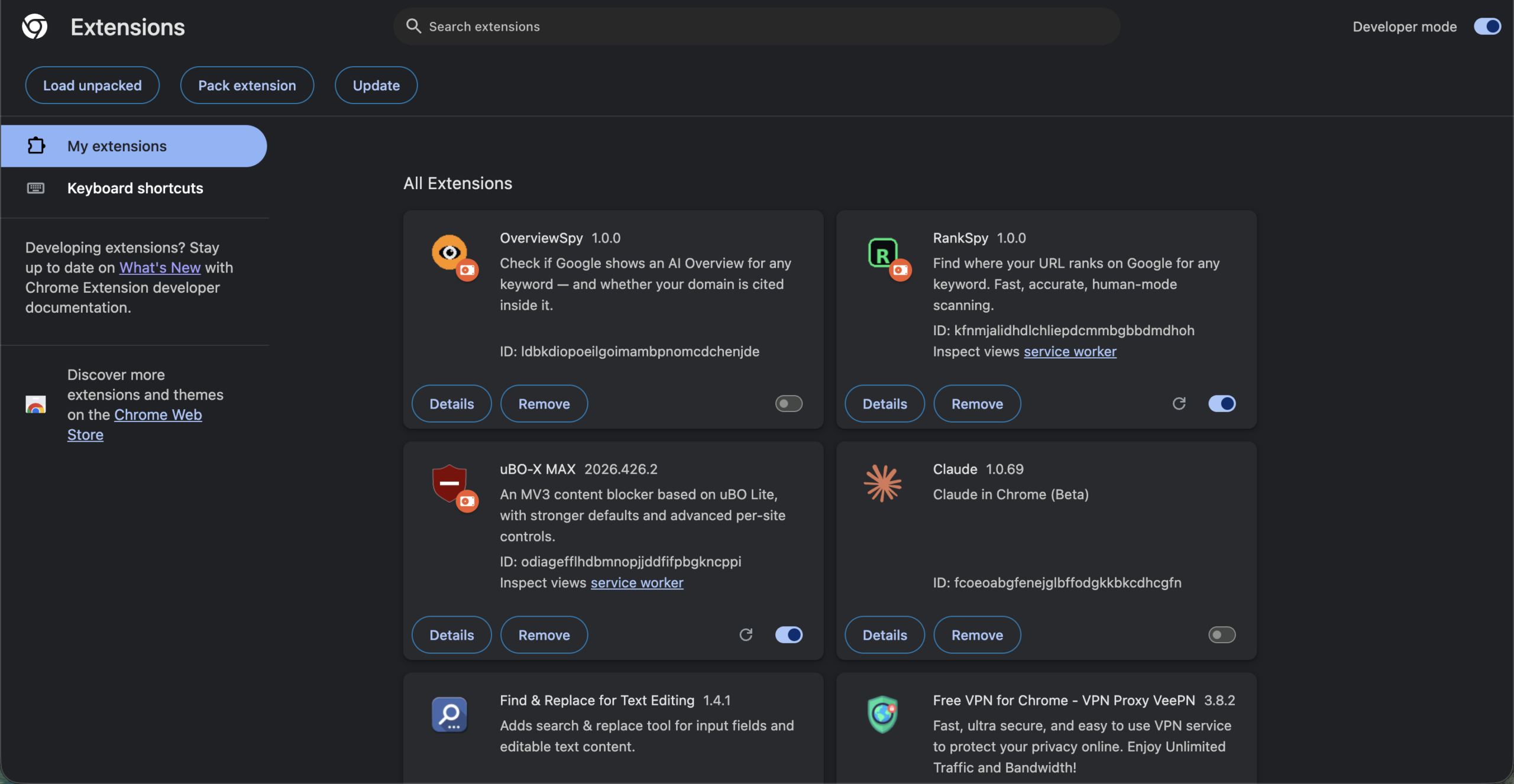Click the OverviewSpy eye icon
The width and height of the screenshot is (1514, 784).
coord(449,252)
